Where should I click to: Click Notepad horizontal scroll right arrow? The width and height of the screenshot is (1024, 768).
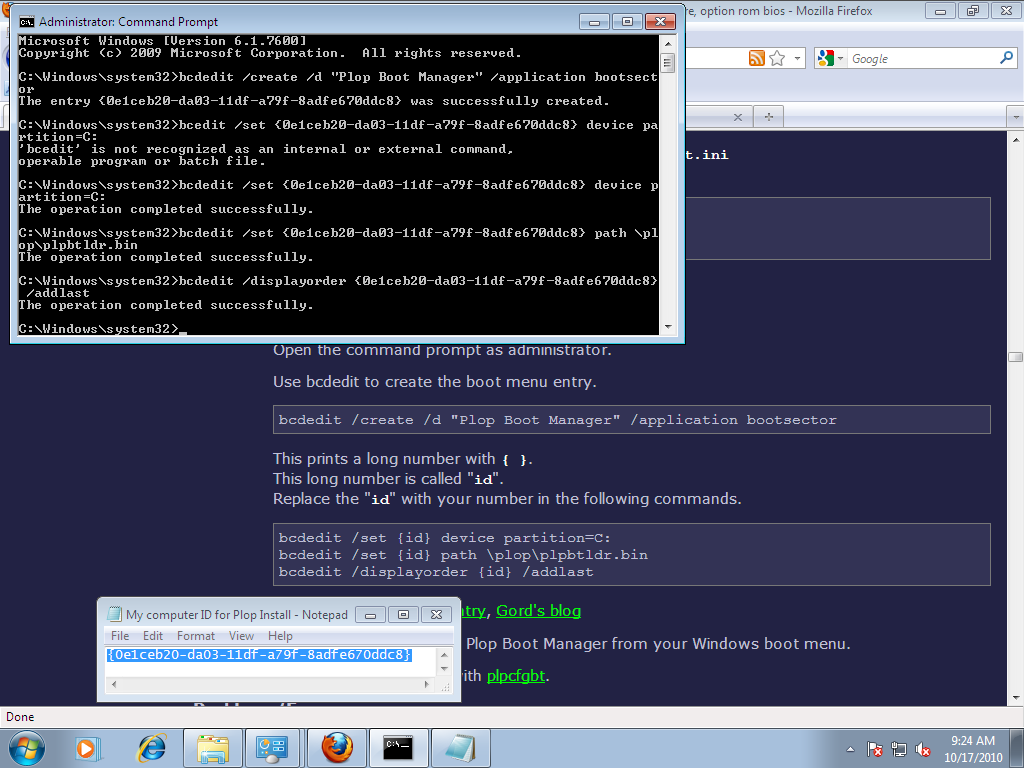pos(427,684)
